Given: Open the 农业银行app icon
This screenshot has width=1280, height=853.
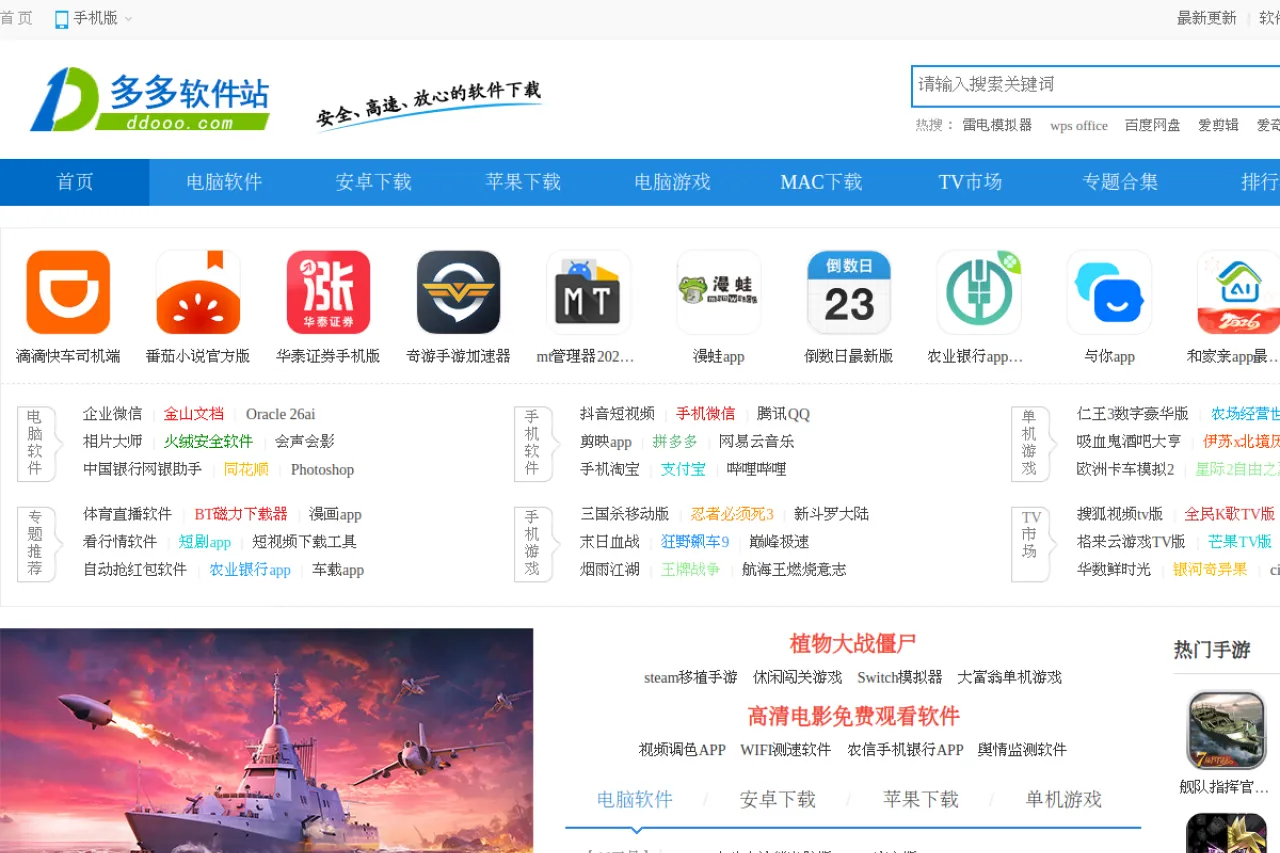Looking at the screenshot, I should pyautogui.click(x=979, y=292).
